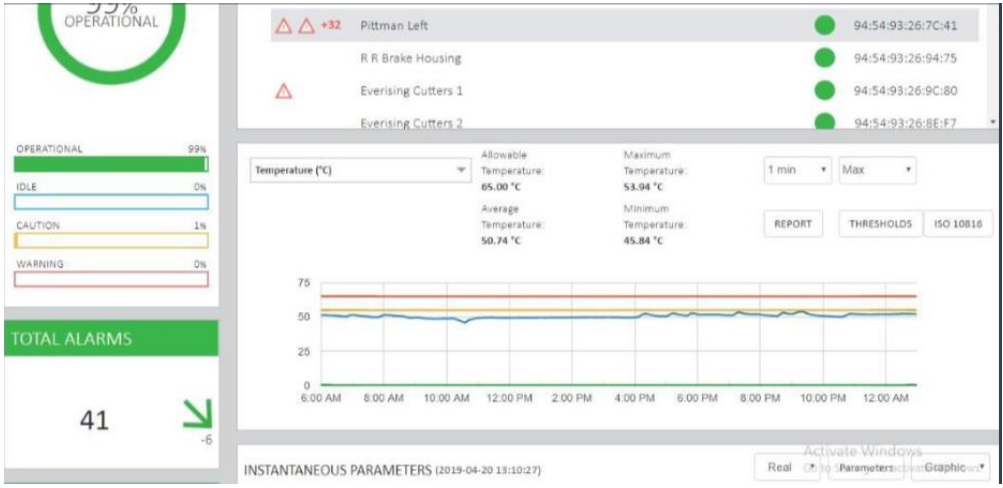1003x488 pixels.
Task: Open the THRESHOLDS settings button
Action: (879, 224)
